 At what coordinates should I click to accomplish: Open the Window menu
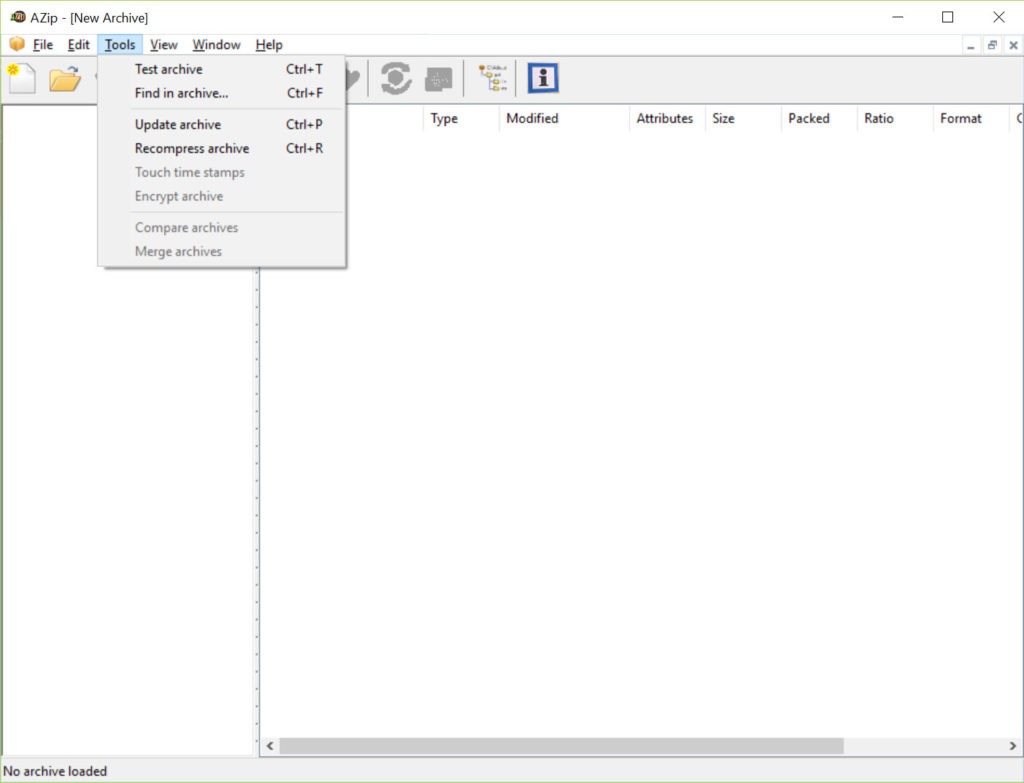[216, 45]
